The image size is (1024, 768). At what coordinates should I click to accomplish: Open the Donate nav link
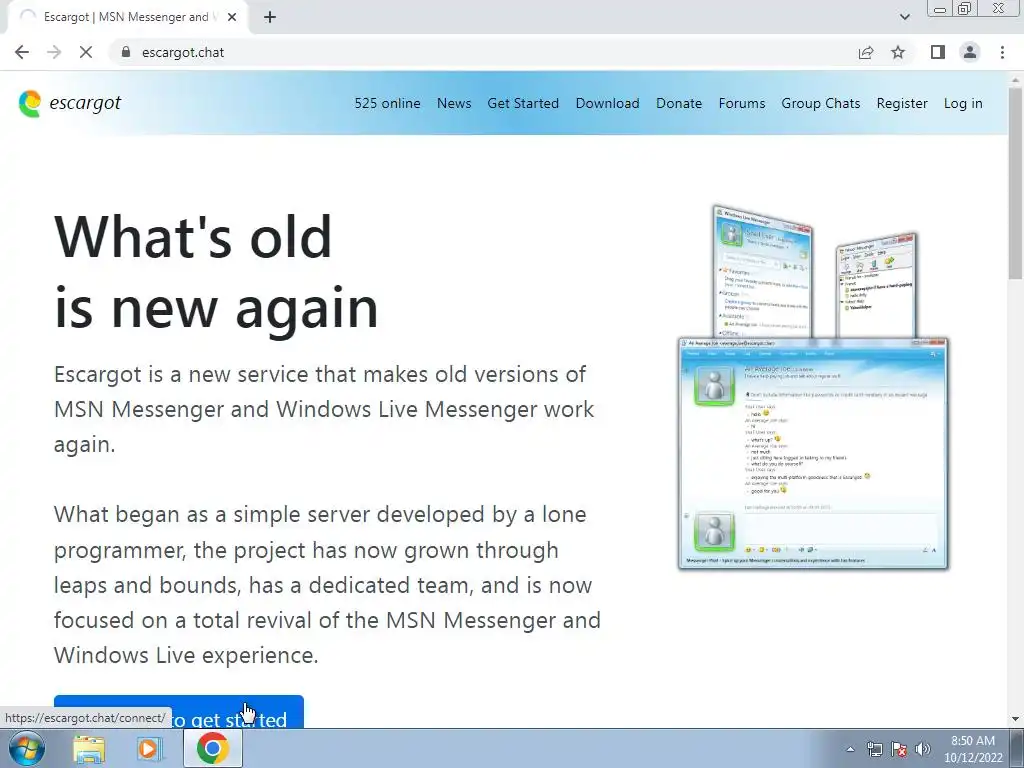pyautogui.click(x=679, y=103)
